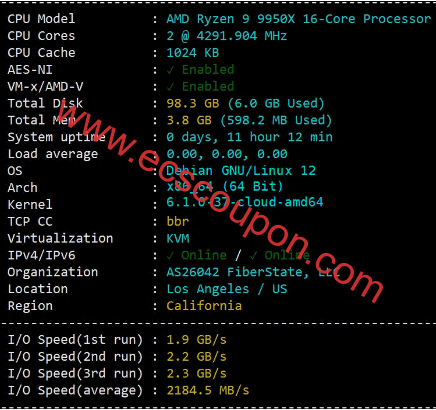Screen dimensions: 436x410
Task: Click the CPU Cache value 1024 KB
Action: click(193, 53)
